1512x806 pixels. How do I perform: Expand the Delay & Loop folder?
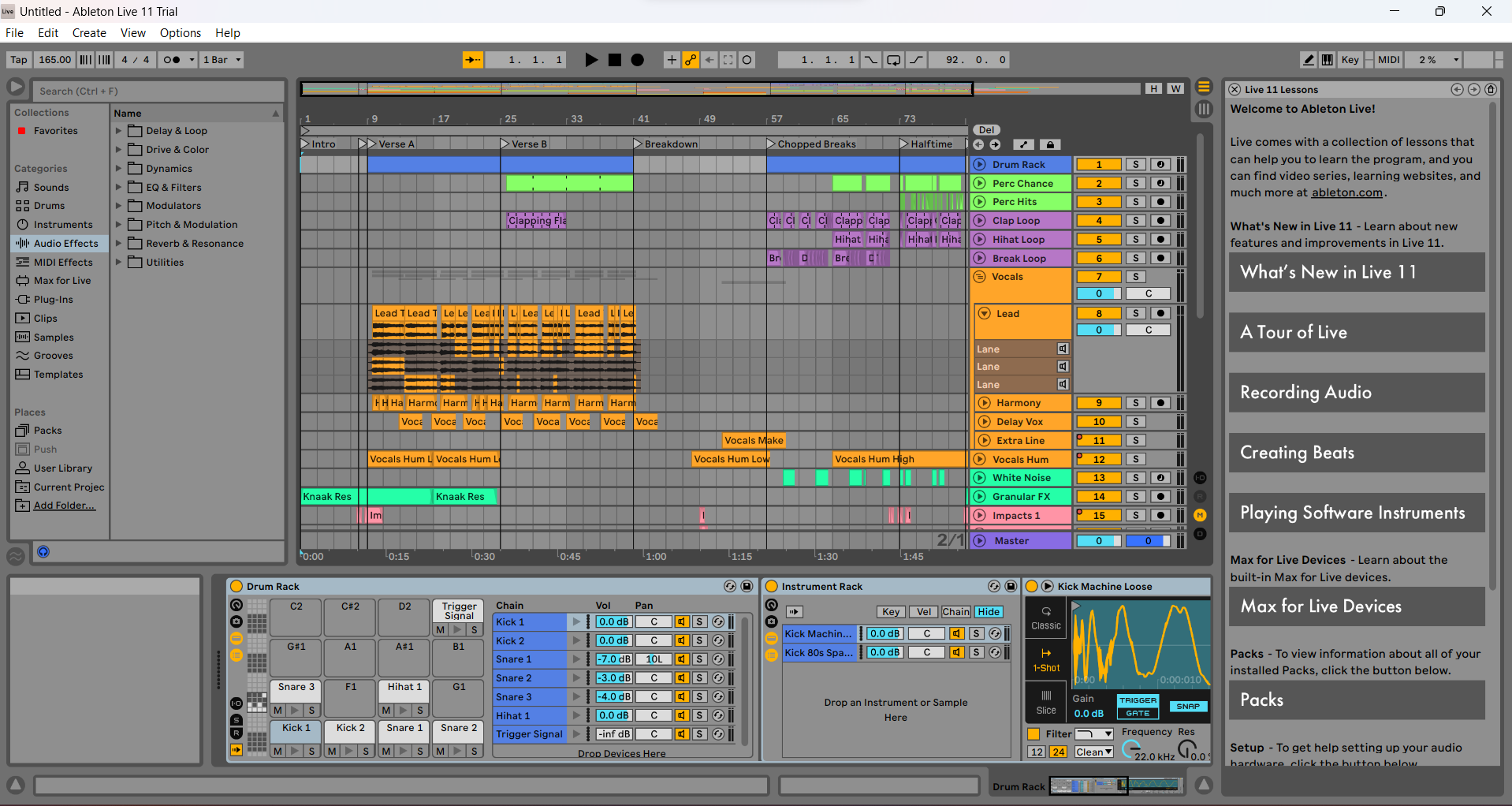(x=119, y=131)
